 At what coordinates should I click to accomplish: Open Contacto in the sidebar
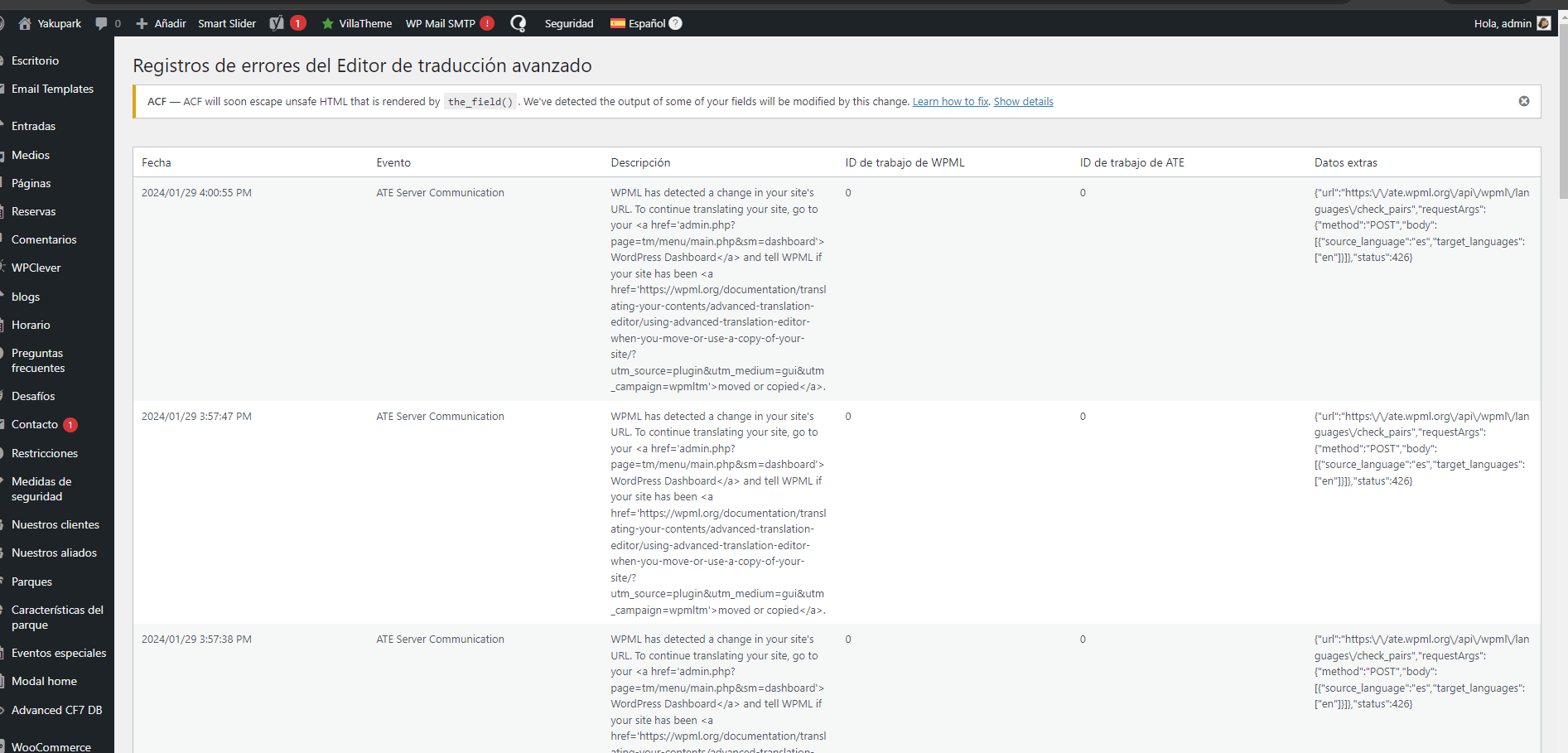click(x=35, y=424)
